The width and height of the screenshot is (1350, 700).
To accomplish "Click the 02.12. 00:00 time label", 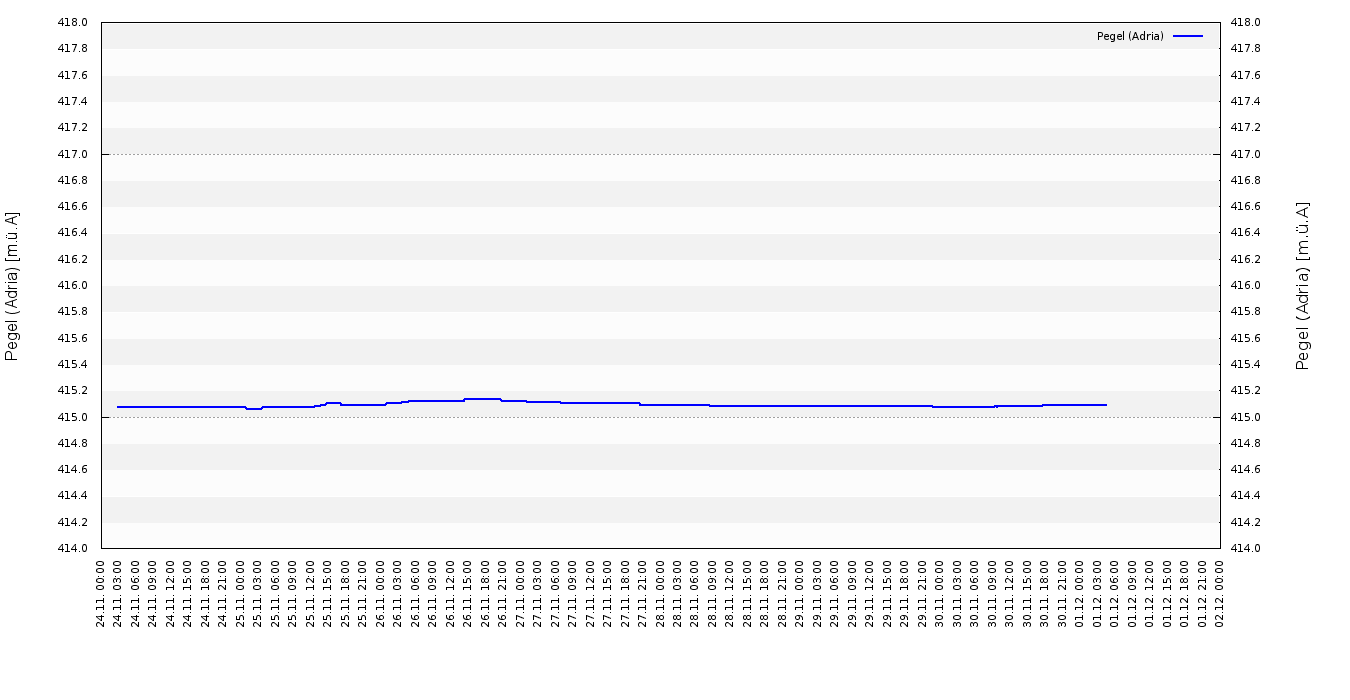I will tap(1220, 594).
